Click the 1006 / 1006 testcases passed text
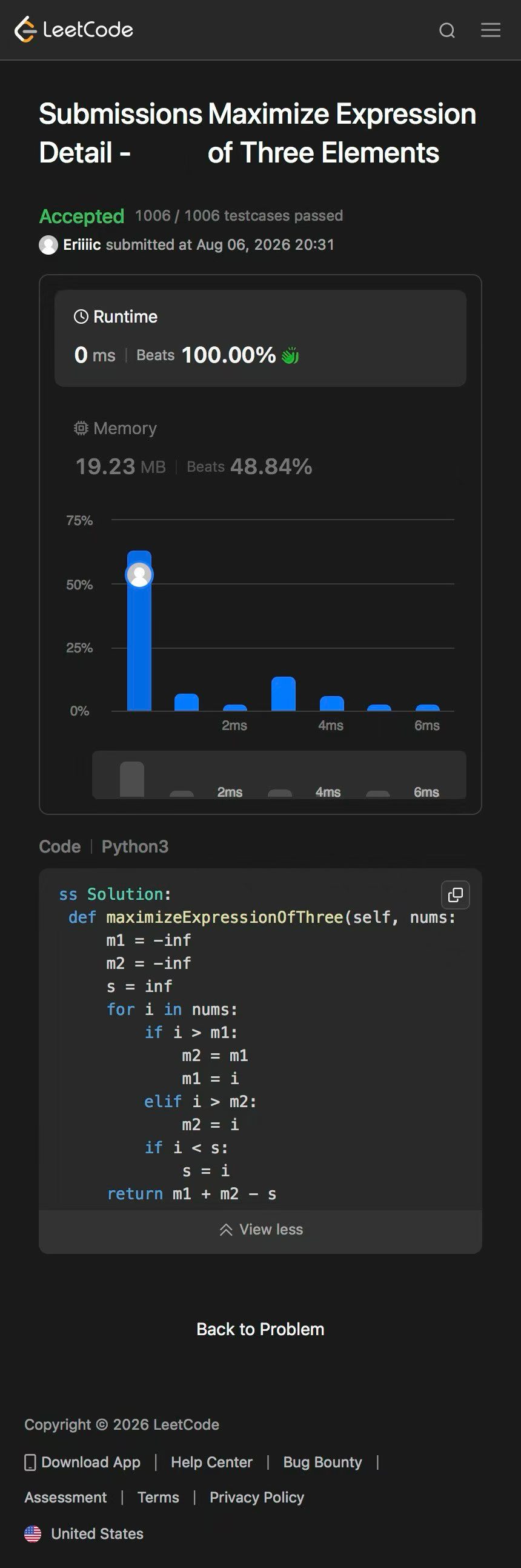Image resolution: width=521 pixels, height=1568 pixels. tap(239, 215)
